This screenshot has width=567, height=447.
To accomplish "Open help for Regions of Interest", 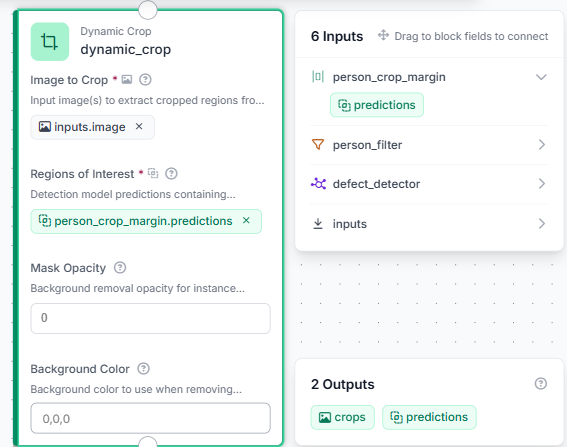I will (x=171, y=174).
